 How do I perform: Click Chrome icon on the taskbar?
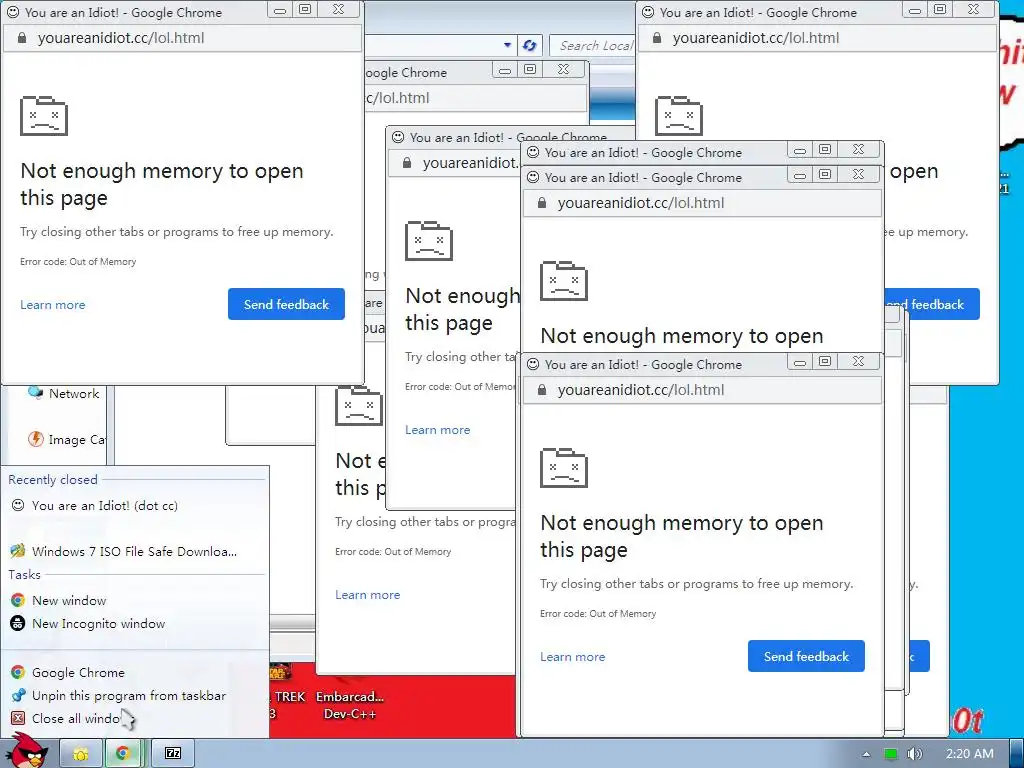[x=122, y=754]
